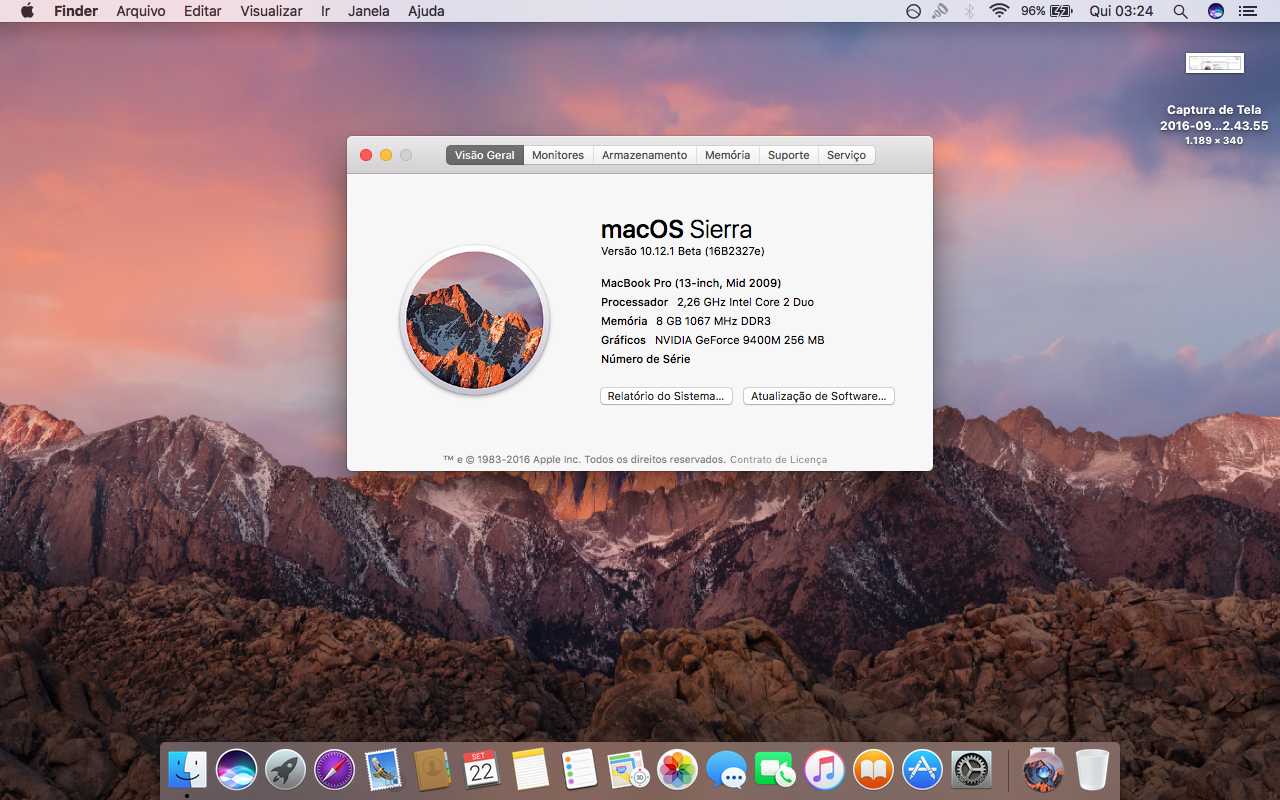Viewport: 1280px width, 800px height.
Task: Switch to the Armazenamento tab
Action: (645, 155)
